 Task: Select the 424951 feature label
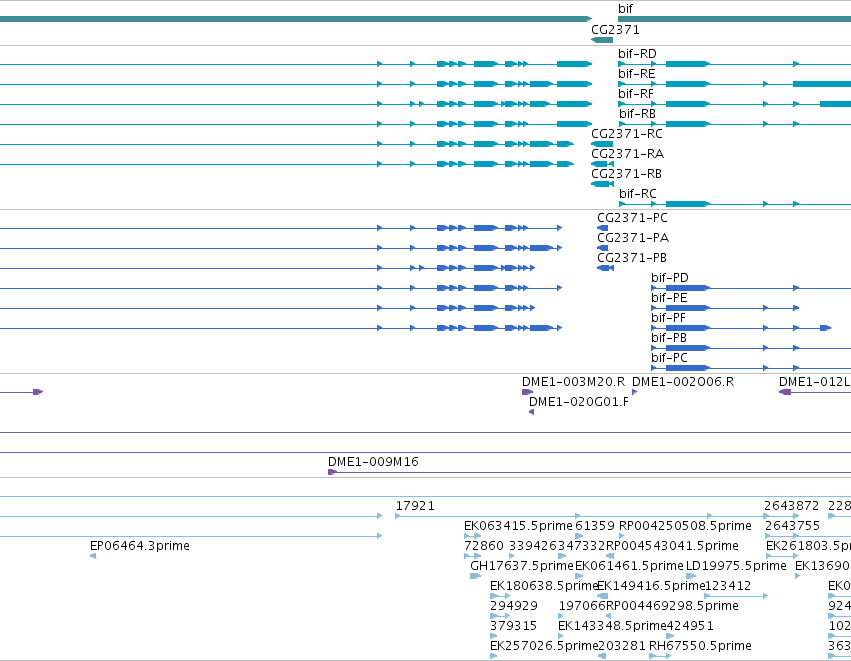tap(689, 626)
